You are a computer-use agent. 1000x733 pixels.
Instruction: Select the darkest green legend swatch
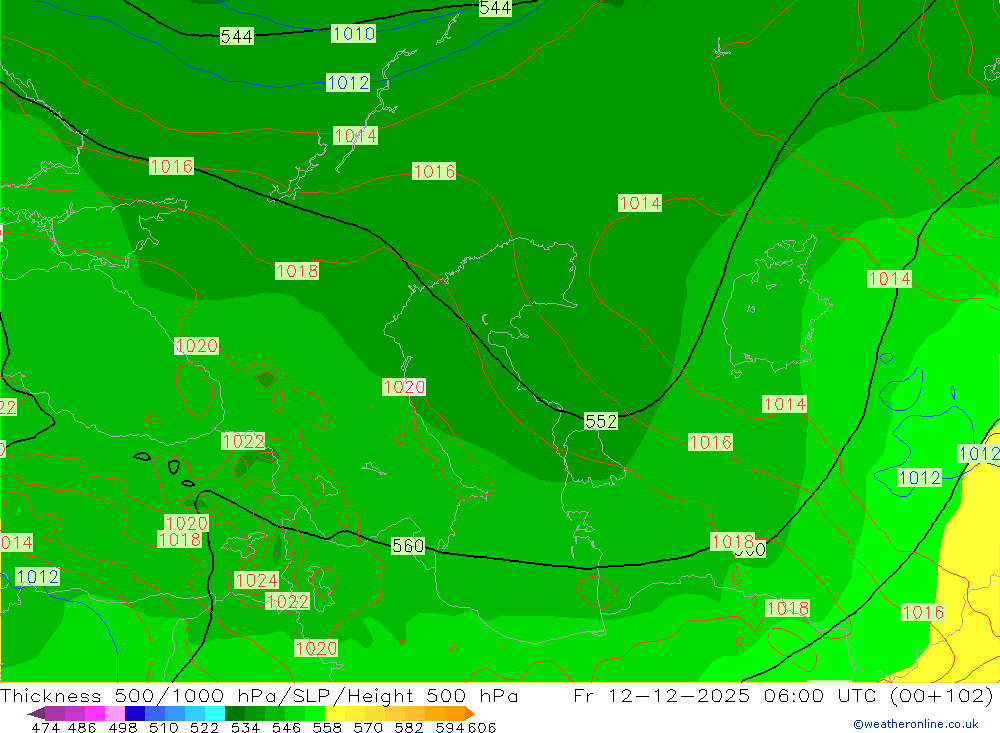tap(235, 713)
